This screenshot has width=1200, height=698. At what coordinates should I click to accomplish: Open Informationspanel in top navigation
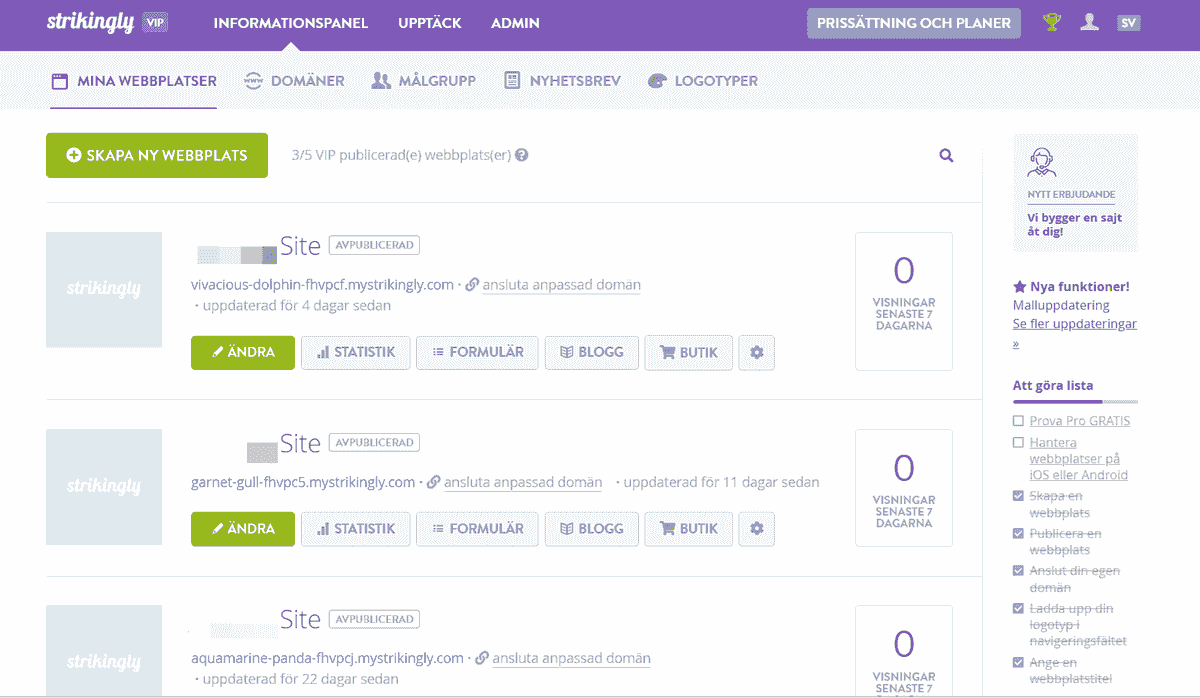pos(291,23)
